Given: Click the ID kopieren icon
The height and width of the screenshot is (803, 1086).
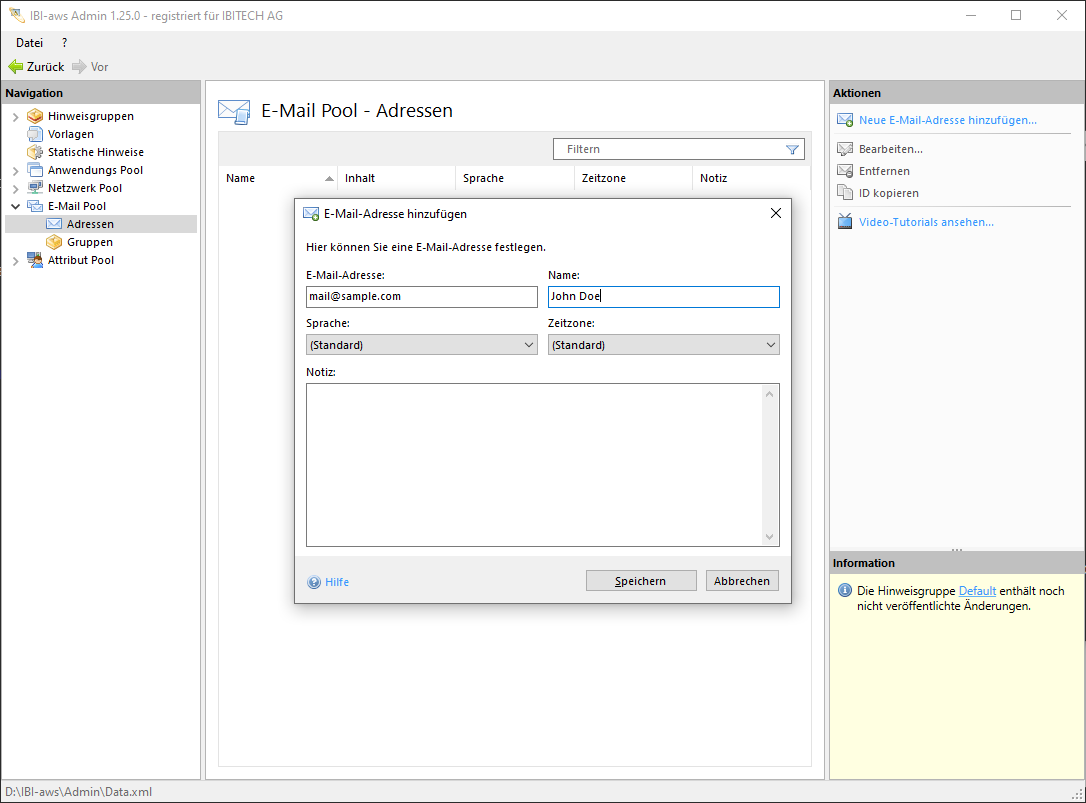Looking at the screenshot, I should (x=844, y=193).
